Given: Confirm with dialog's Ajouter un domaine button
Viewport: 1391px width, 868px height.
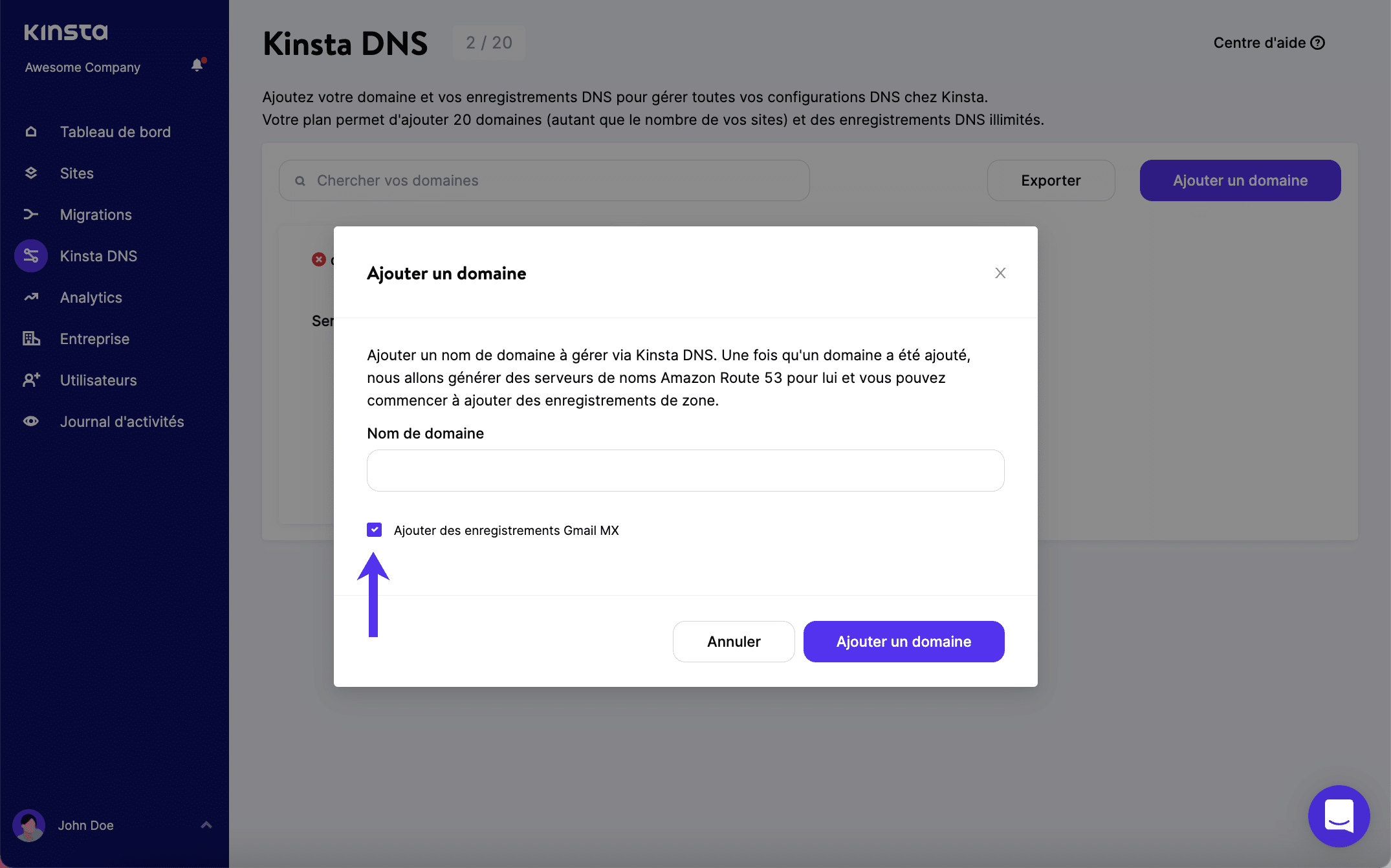Looking at the screenshot, I should pos(903,642).
